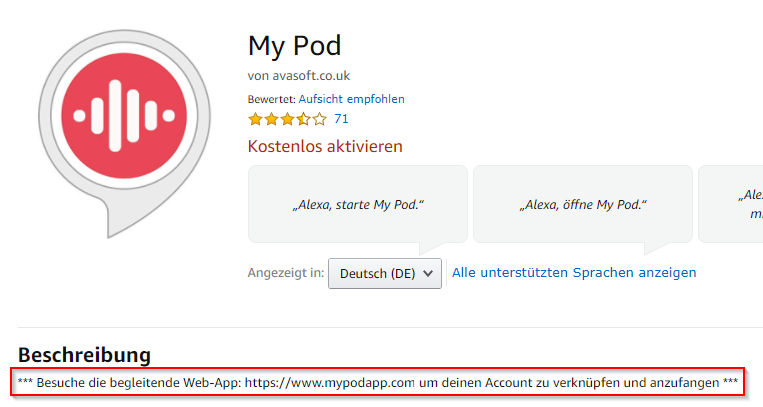Open the Deutsch (DE) language dropdown
763x407 pixels.
pos(385,274)
